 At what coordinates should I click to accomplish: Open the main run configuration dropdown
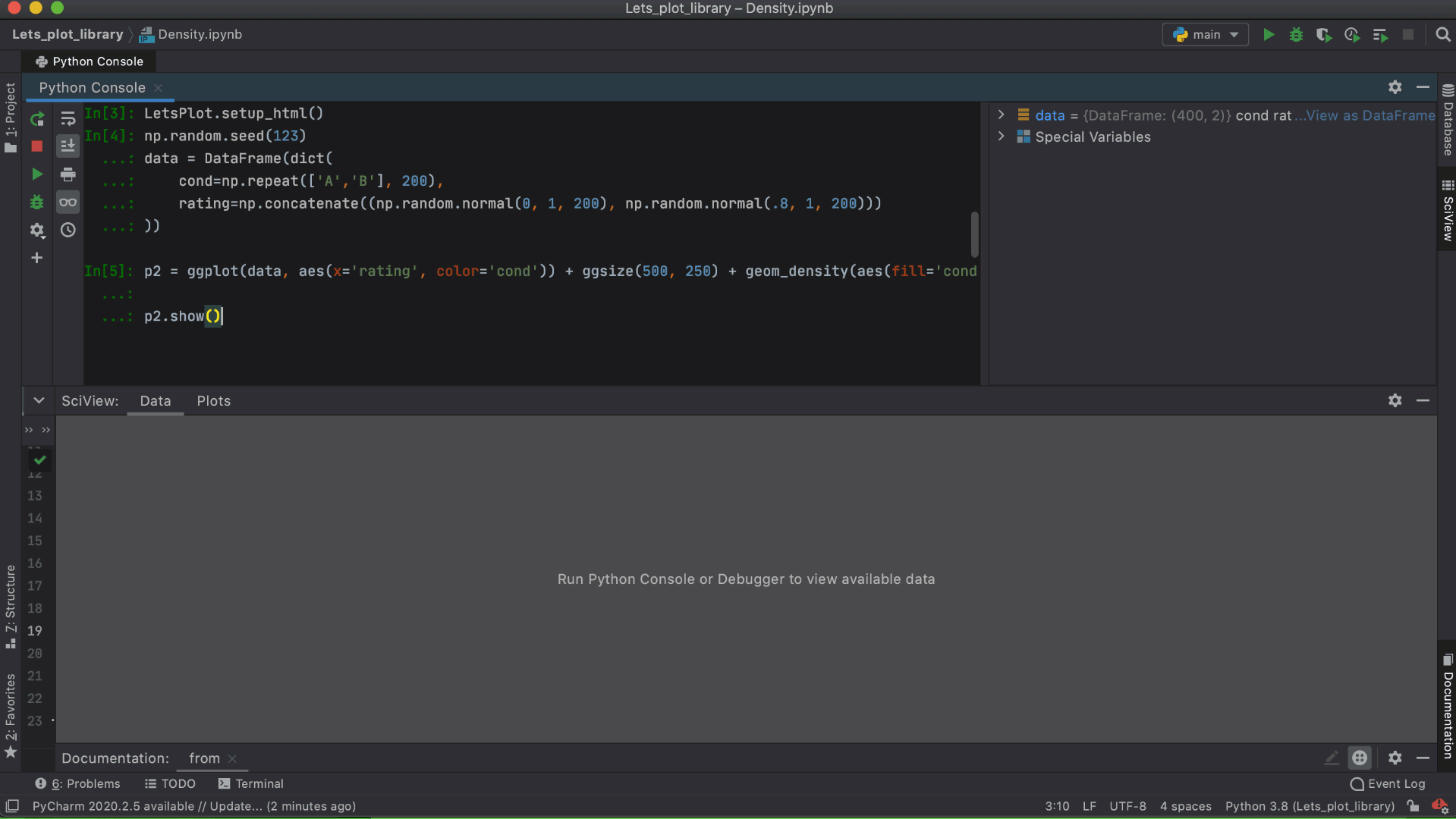coord(1205,35)
